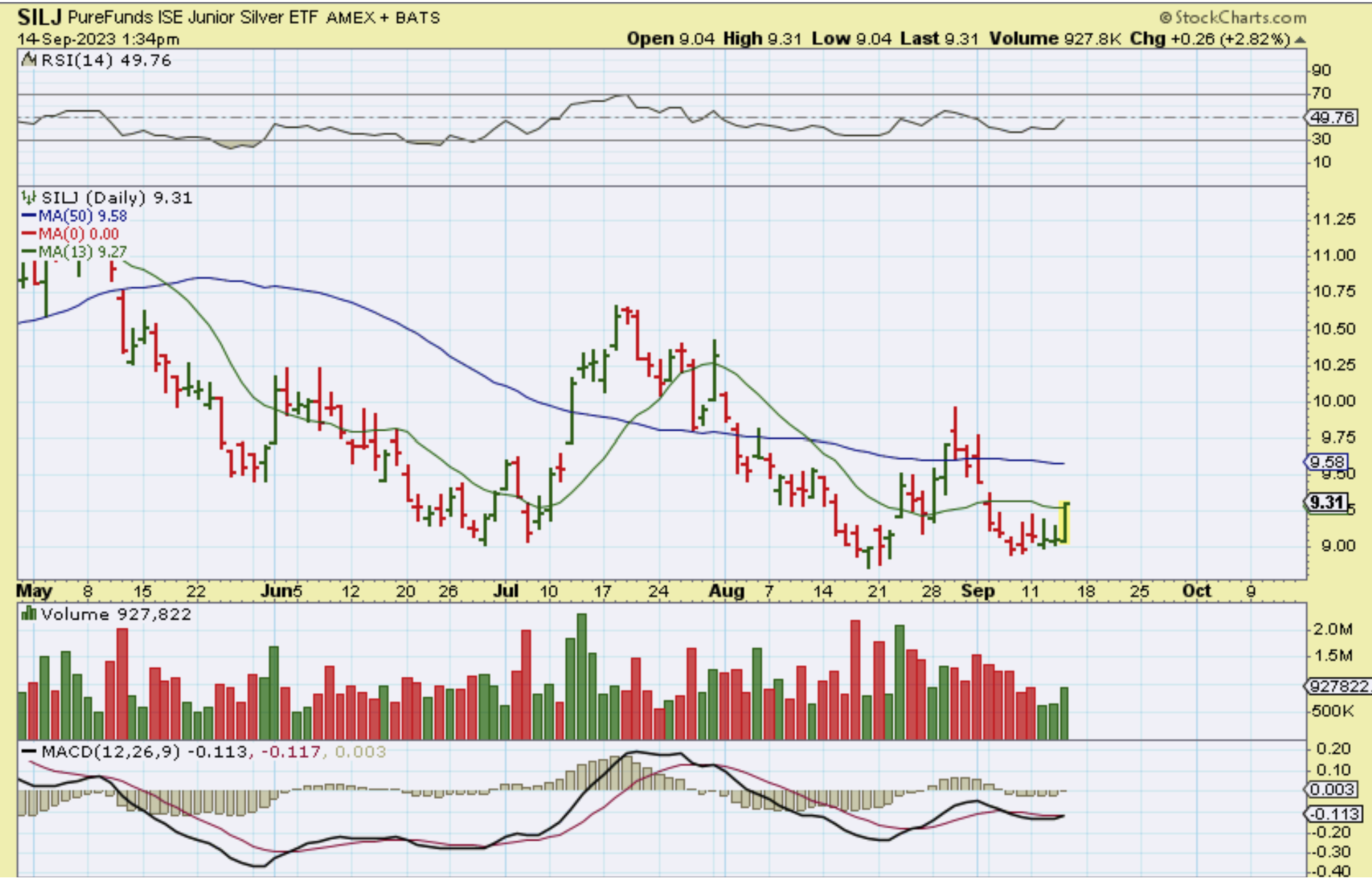Click the blue MA(50) line swatch

29,216
